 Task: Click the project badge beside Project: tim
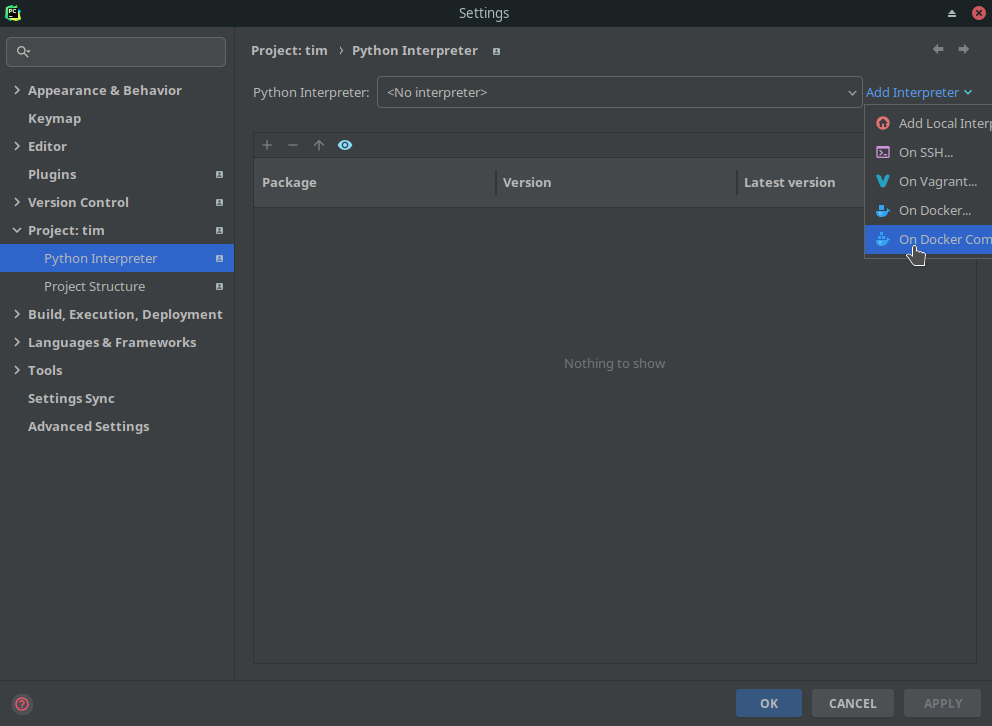click(x=220, y=231)
